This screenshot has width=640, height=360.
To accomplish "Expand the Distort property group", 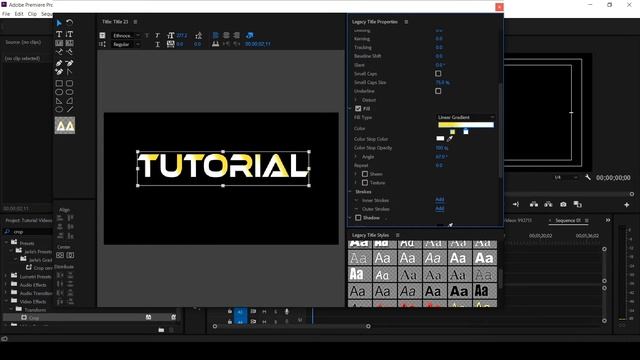I will pos(356,100).
